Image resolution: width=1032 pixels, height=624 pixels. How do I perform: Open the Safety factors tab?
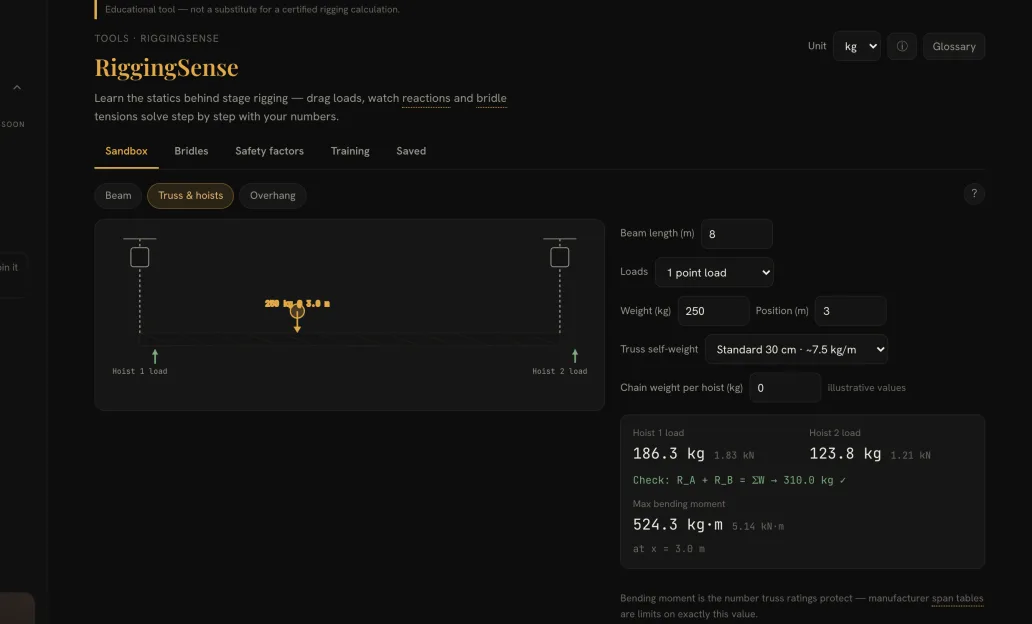pyautogui.click(x=269, y=151)
